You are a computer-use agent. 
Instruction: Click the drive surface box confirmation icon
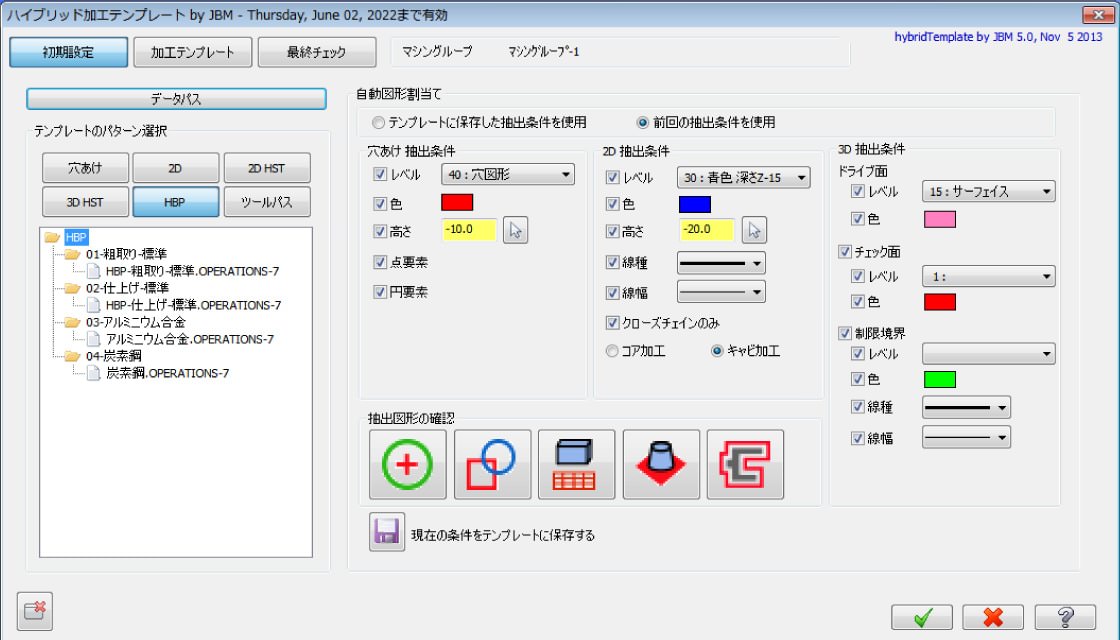point(576,465)
